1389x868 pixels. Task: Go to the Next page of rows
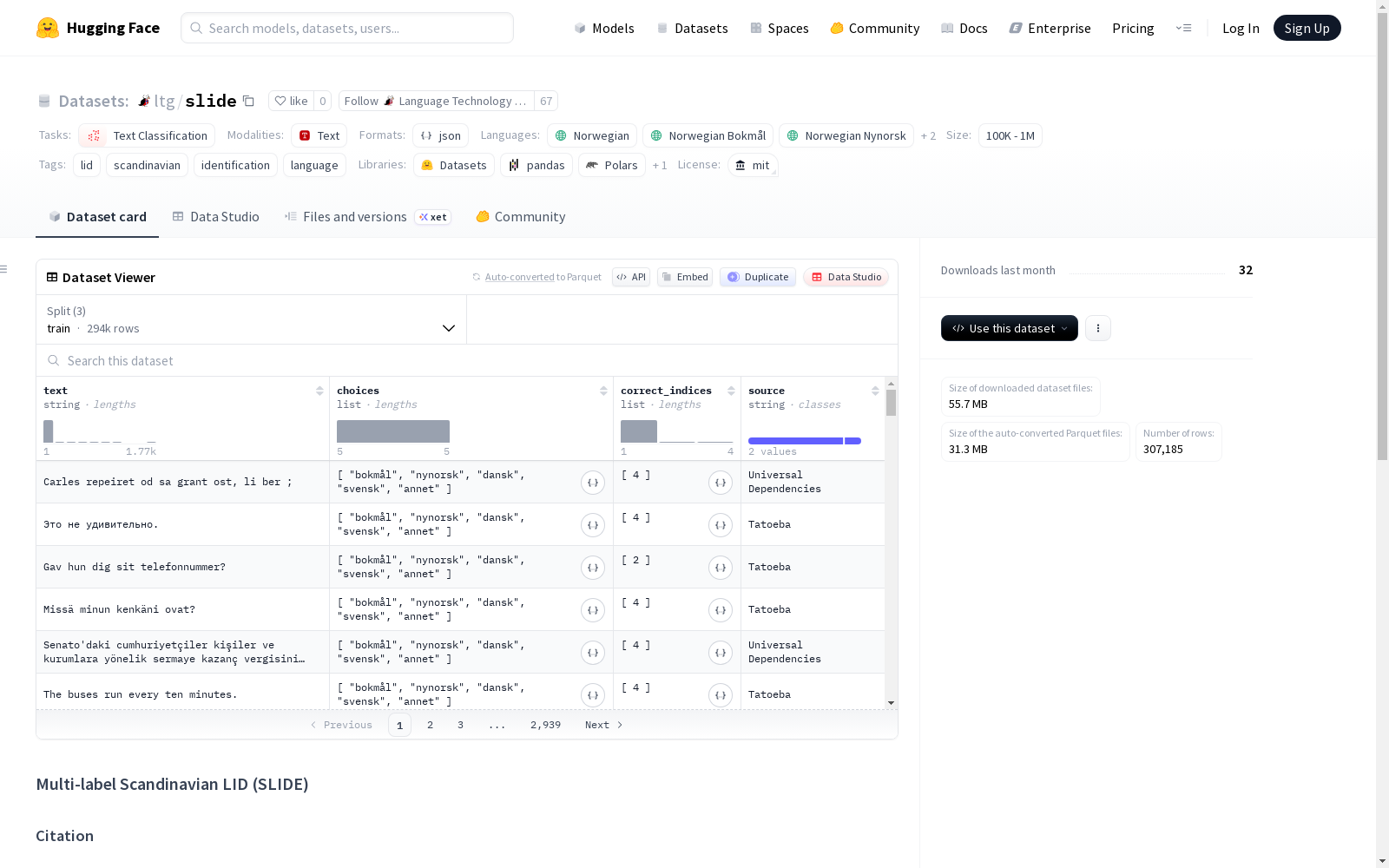coord(604,725)
